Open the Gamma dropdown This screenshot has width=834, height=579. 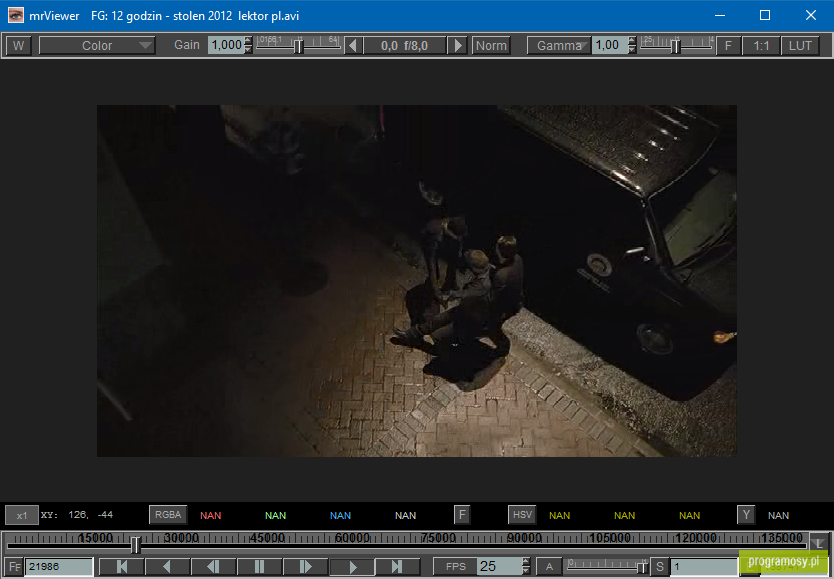pyautogui.click(x=559, y=46)
